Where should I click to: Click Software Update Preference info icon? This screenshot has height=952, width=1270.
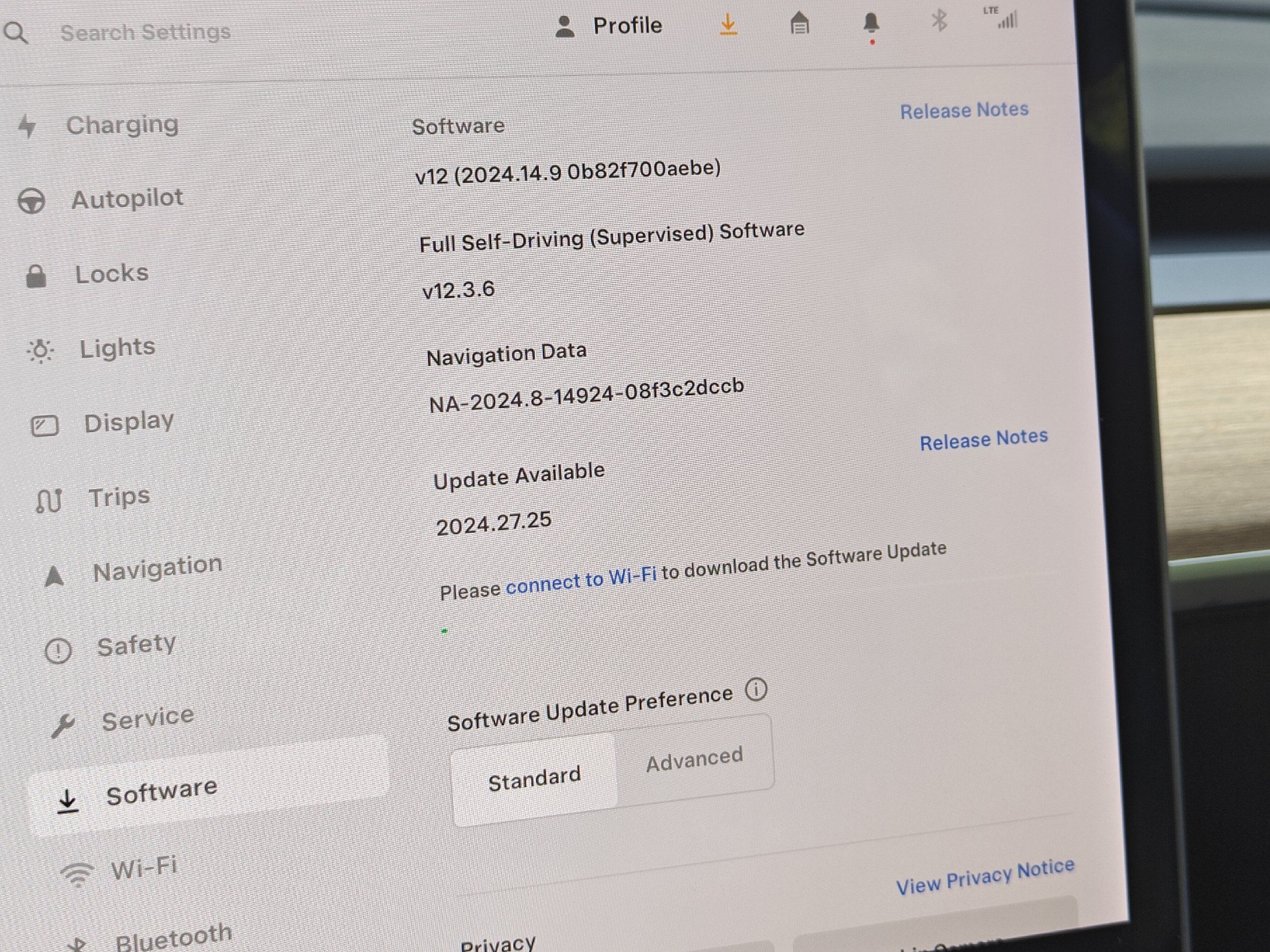coord(756,689)
